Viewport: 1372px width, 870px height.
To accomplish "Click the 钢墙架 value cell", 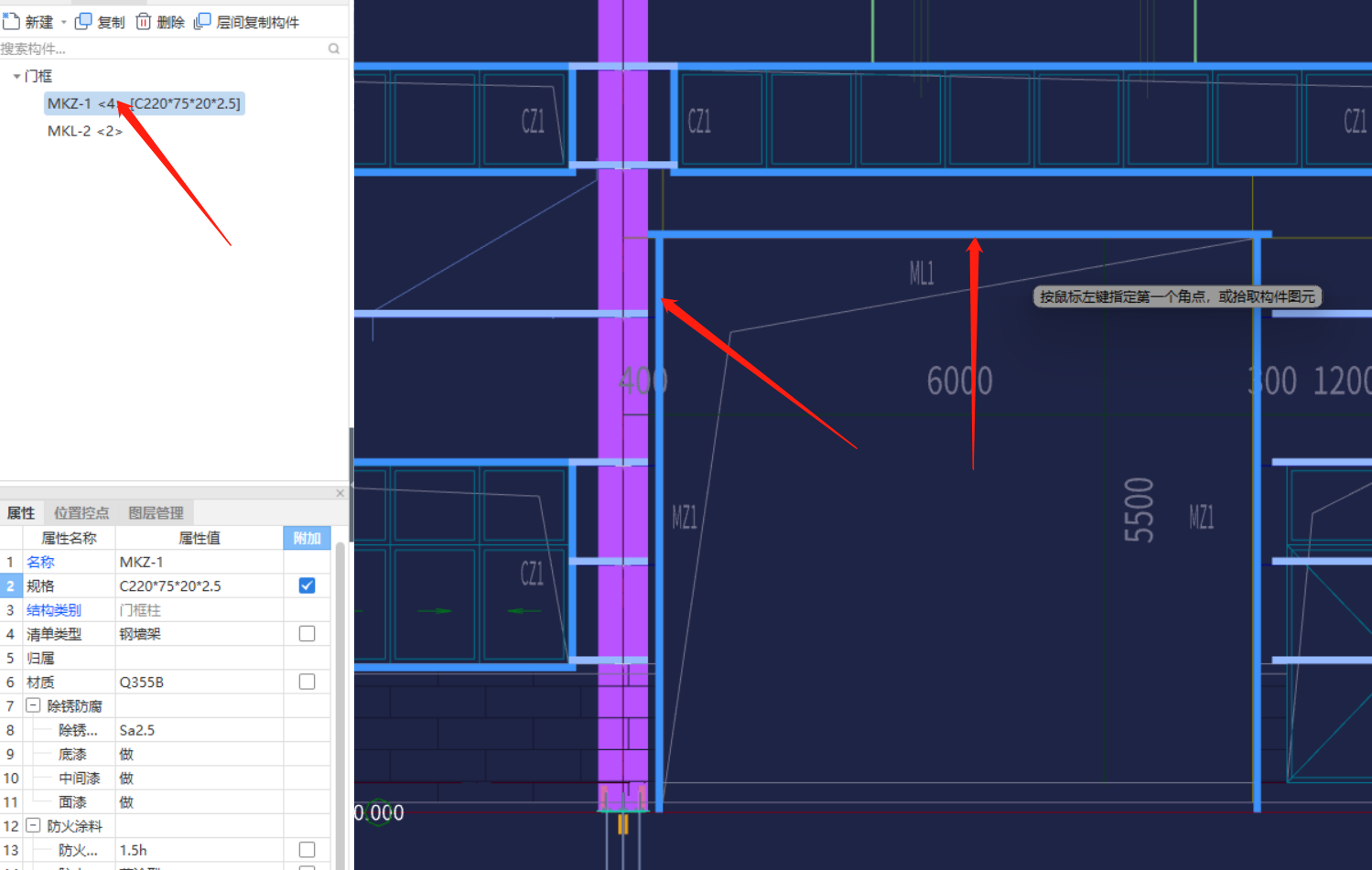I will coord(200,633).
